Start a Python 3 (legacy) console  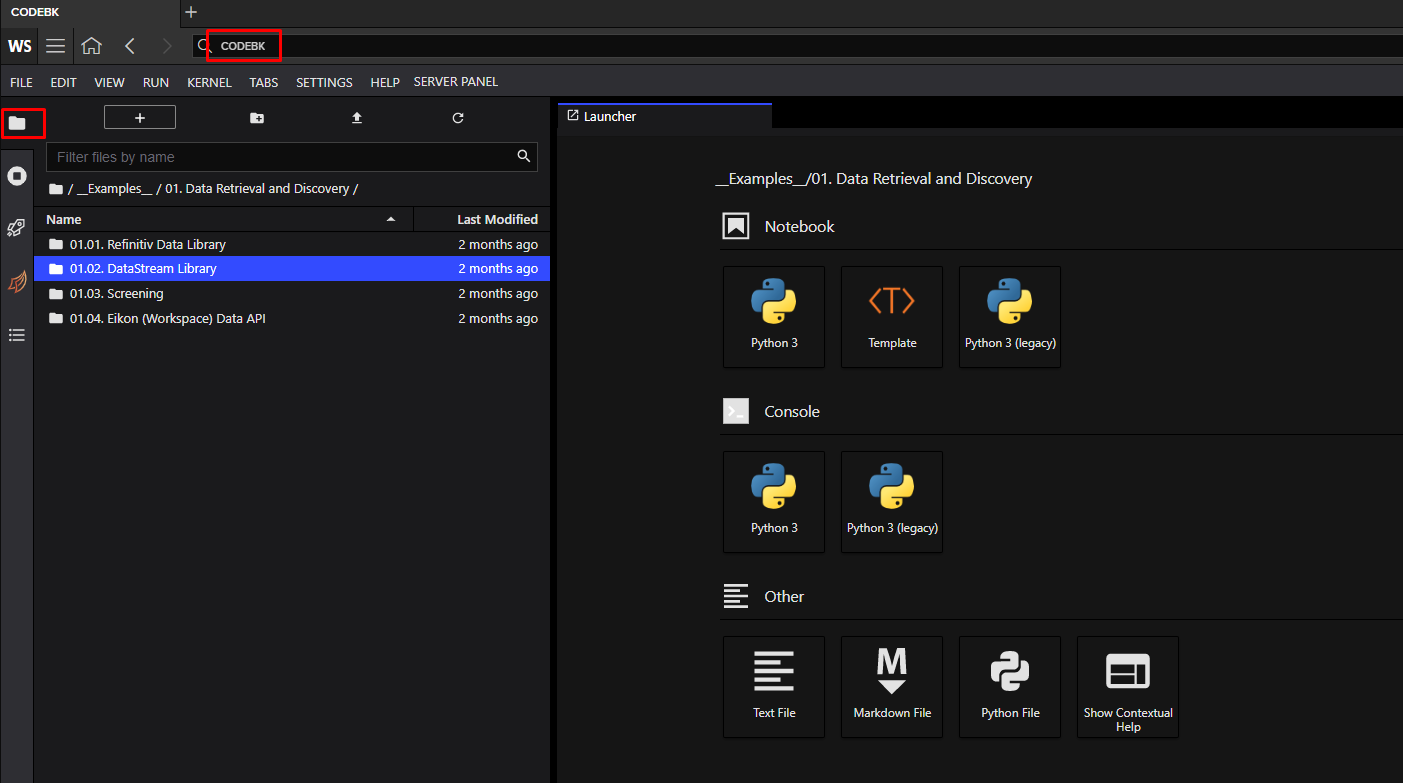892,502
